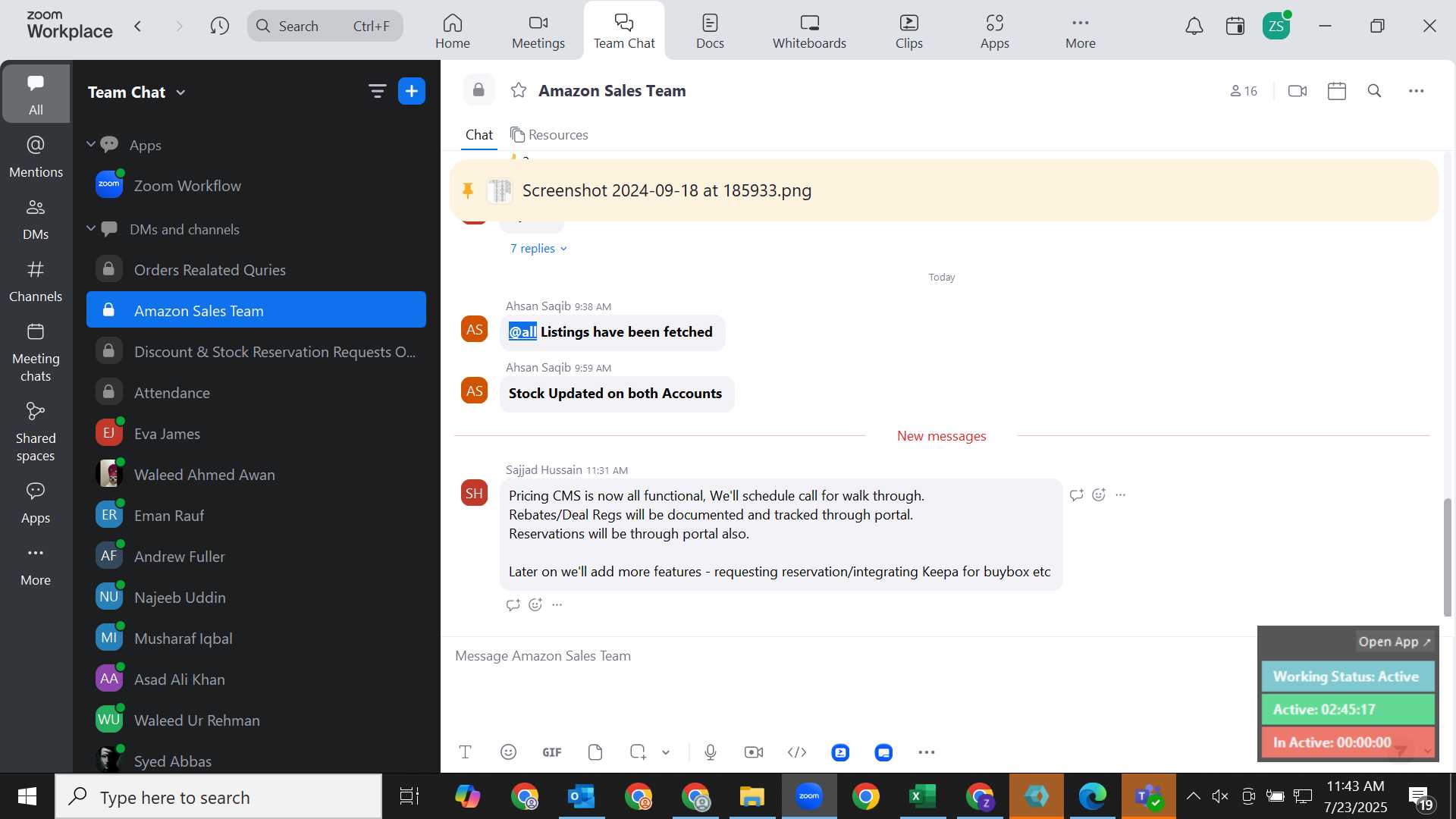Star the Amazon Sales Team channel

519,91
